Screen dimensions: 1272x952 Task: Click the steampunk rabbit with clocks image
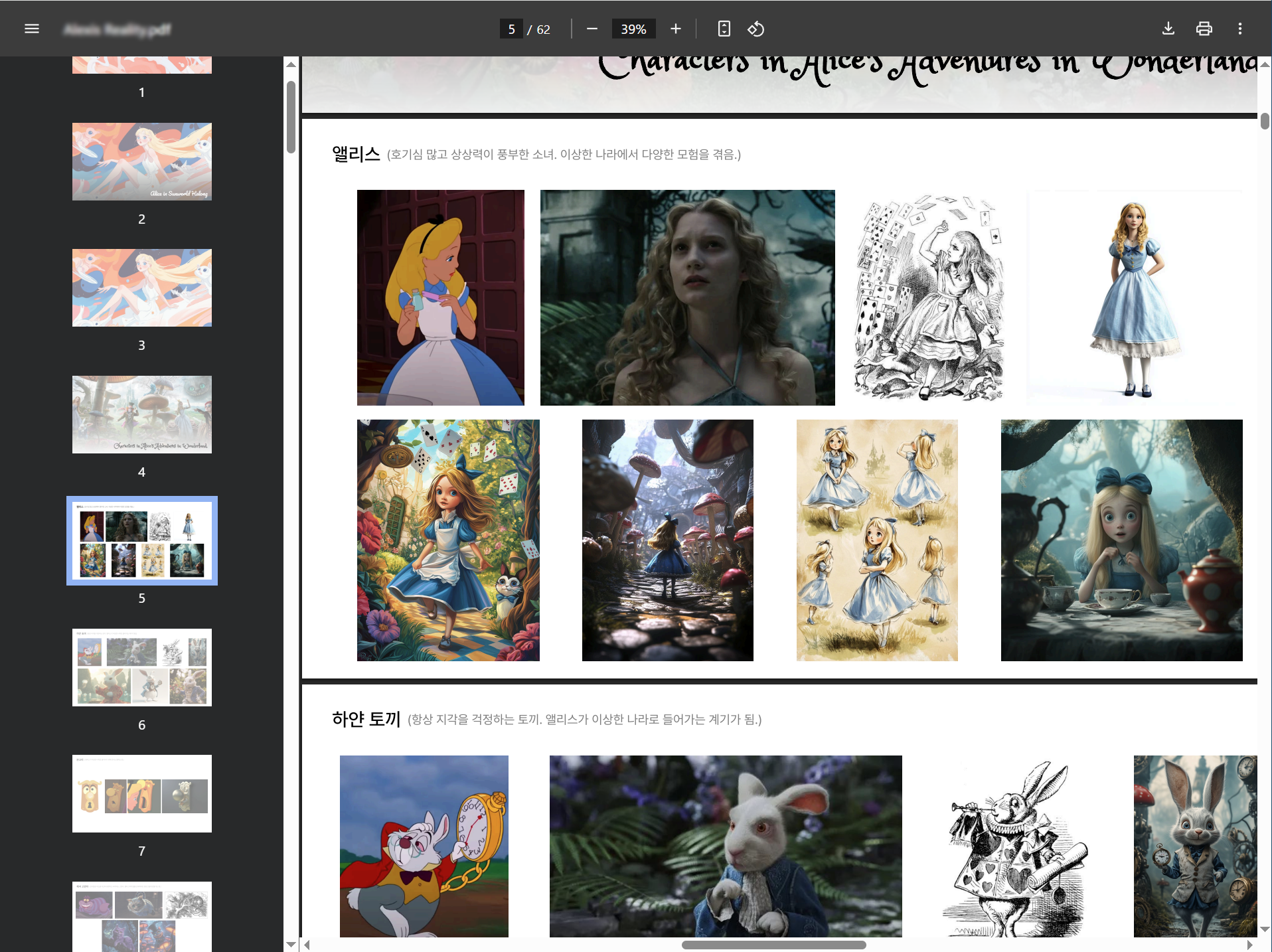point(1196,846)
